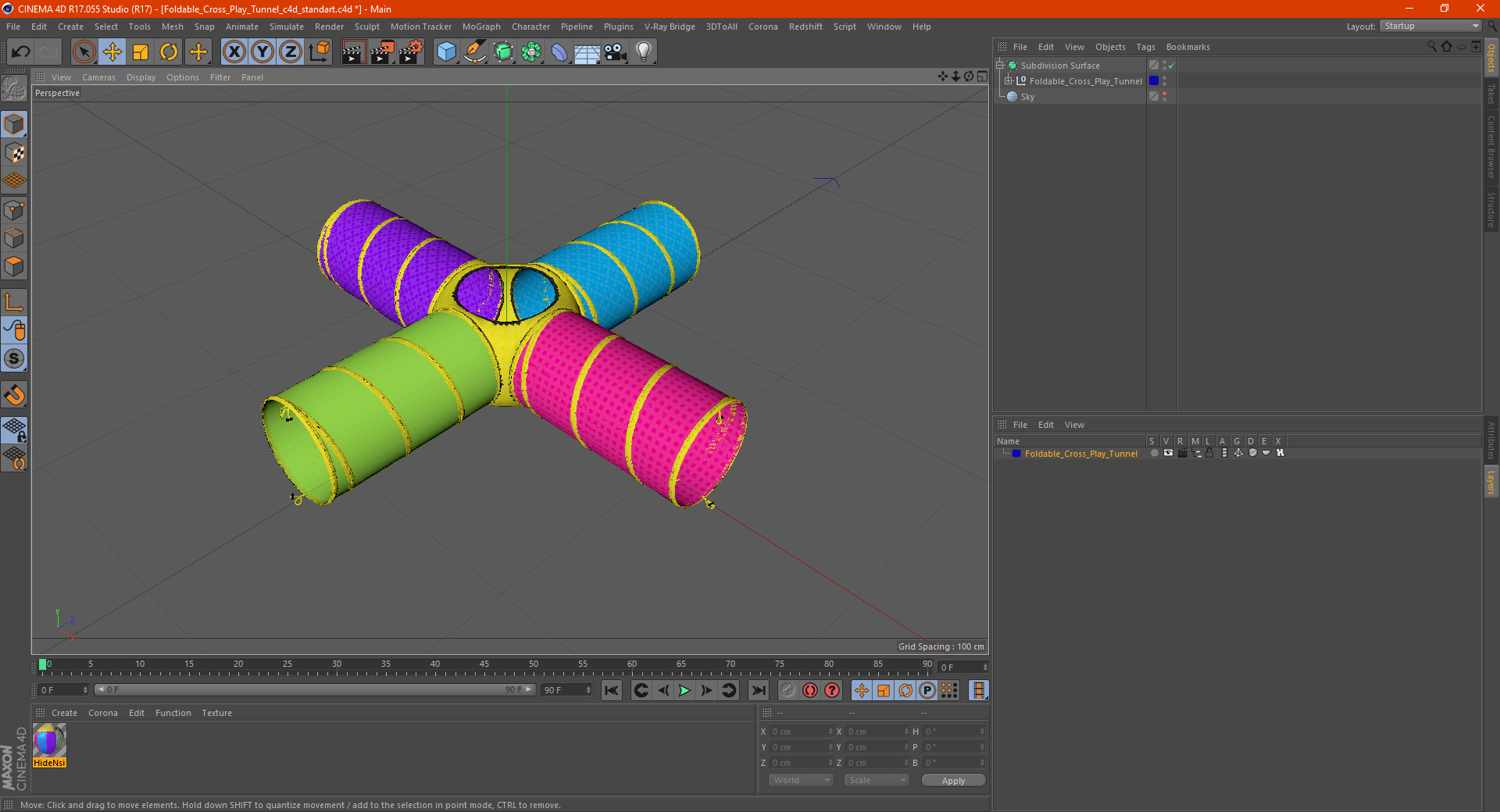Open the Simulate menu

(x=287, y=27)
